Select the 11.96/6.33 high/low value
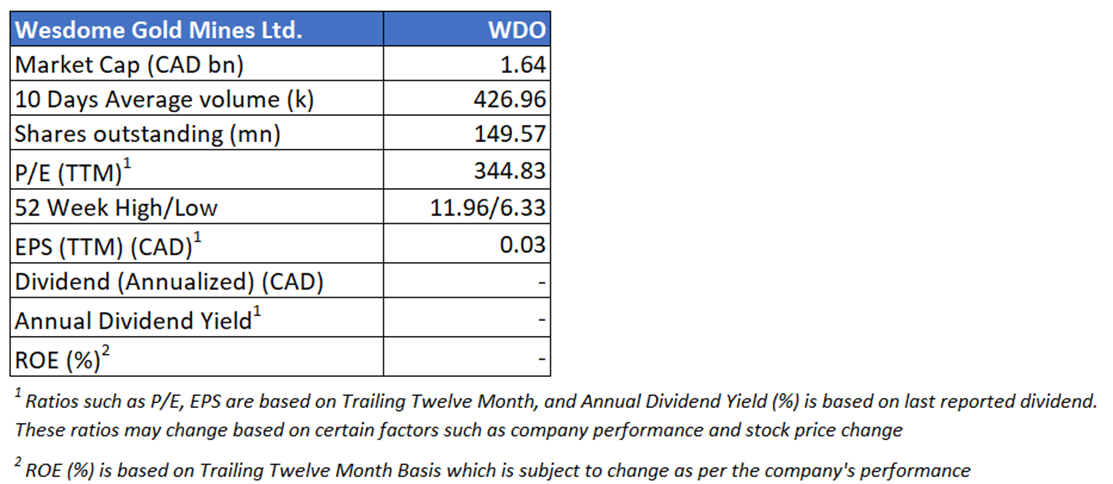This screenshot has width=1113, height=484. [486, 208]
